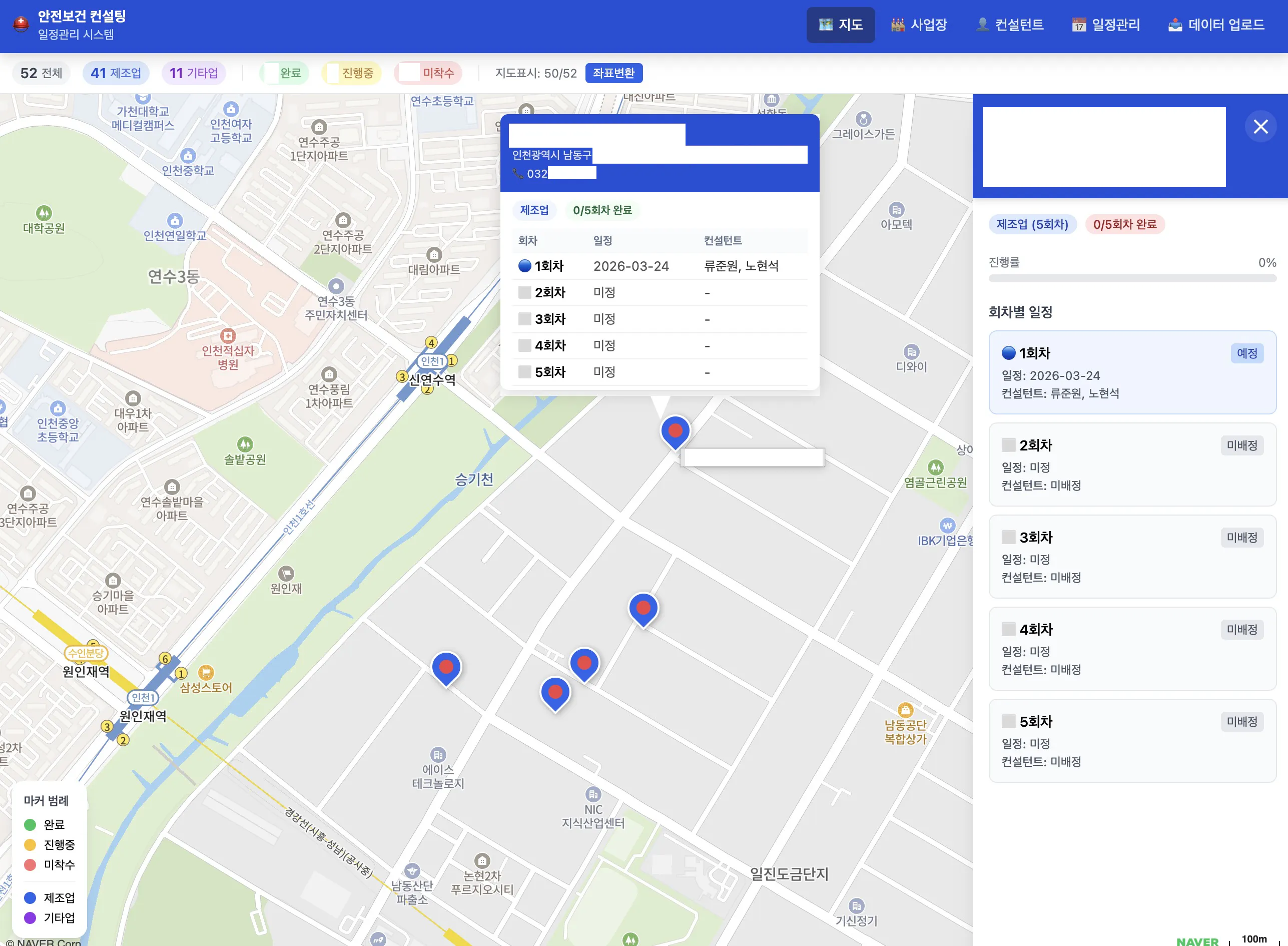Click the 그레이스가든 map icon
The width and height of the screenshot is (1288, 946).
click(x=863, y=119)
